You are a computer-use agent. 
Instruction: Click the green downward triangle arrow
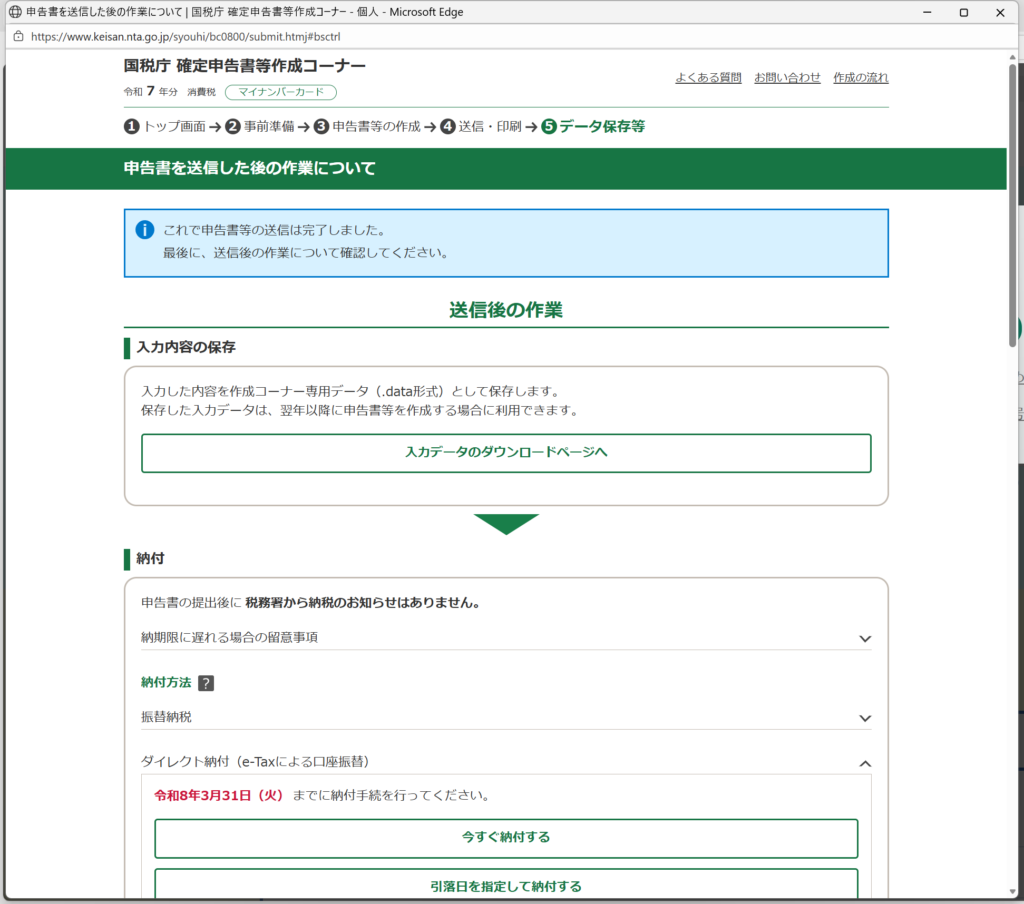coord(506,524)
